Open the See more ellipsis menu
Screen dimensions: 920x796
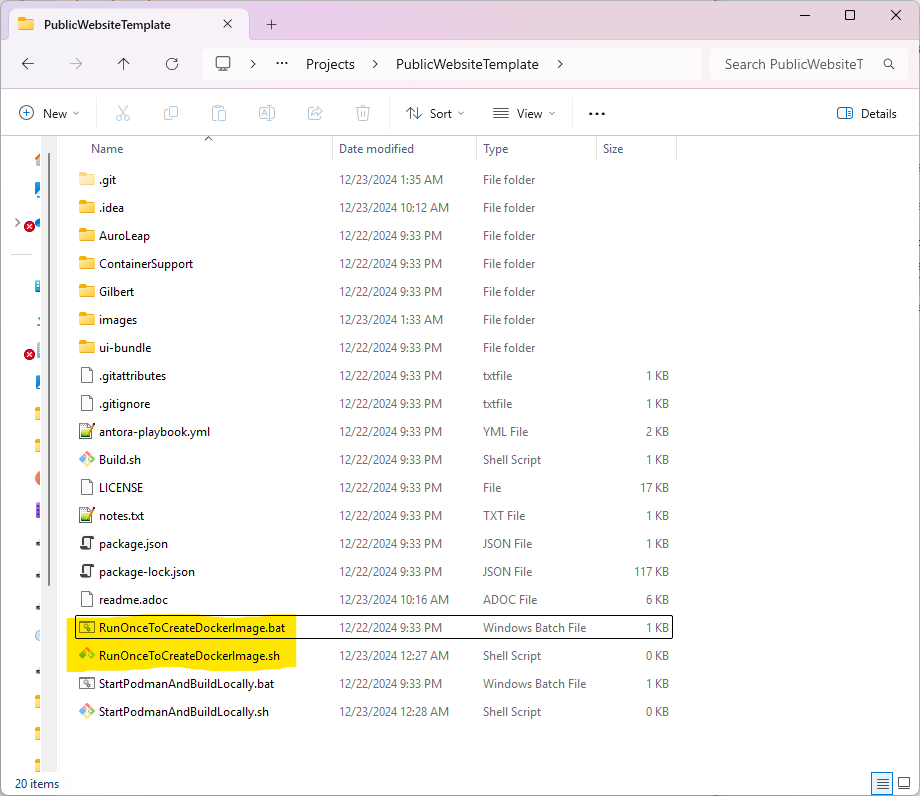(597, 113)
